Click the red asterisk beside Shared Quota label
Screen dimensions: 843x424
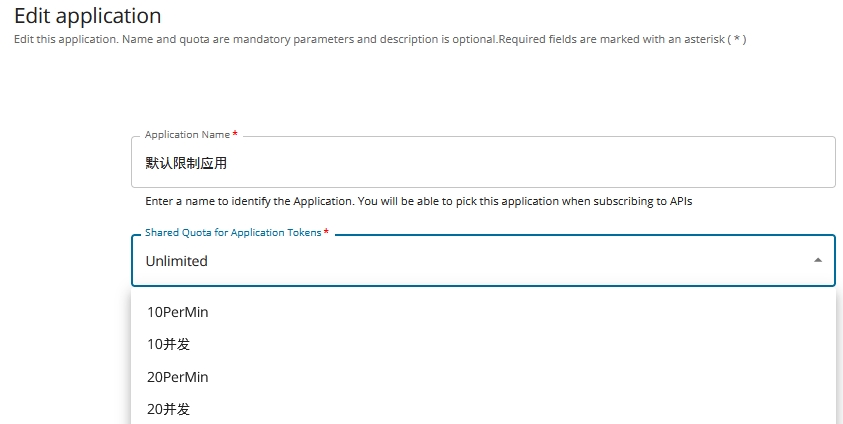coord(326,232)
